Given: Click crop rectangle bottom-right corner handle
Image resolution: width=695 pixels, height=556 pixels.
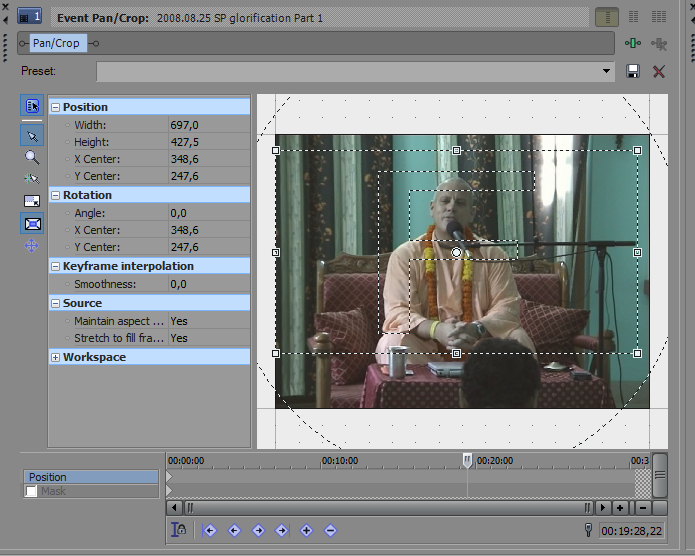Looking at the screenshot, I should 637,353.
